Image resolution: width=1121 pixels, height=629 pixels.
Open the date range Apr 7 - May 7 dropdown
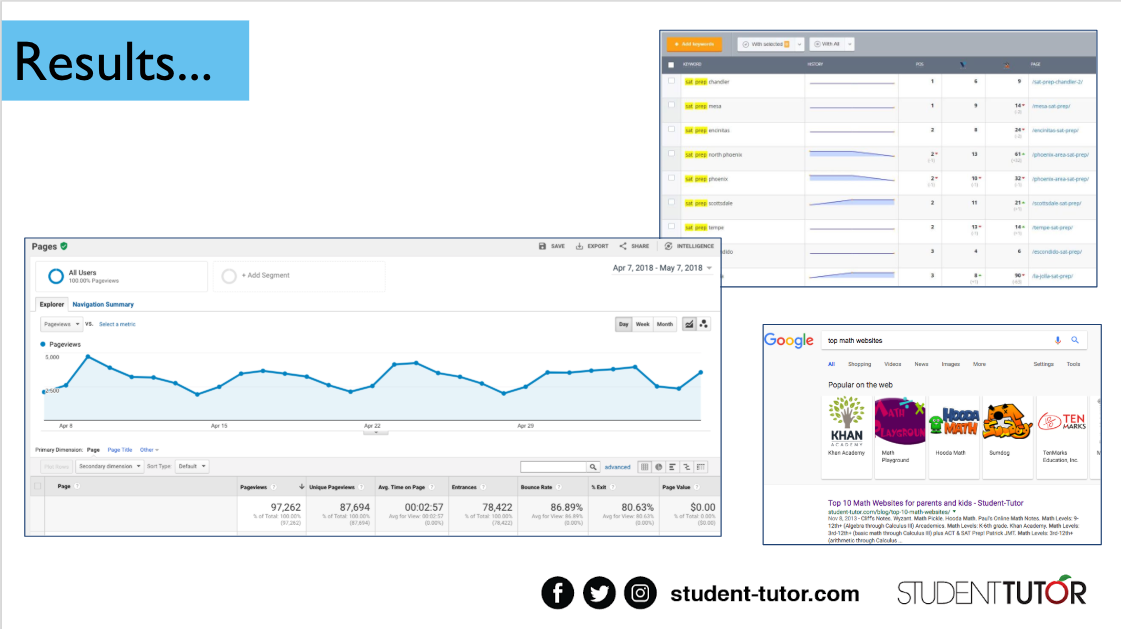point(662,268)
